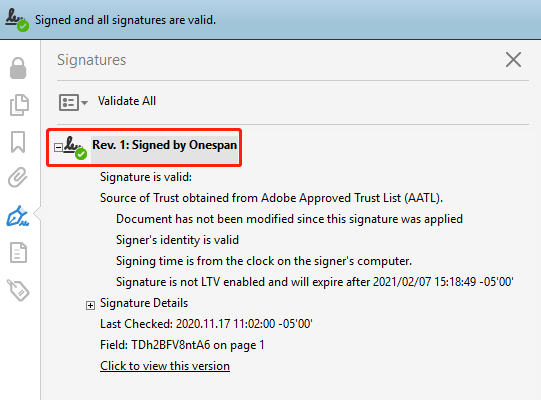Open the bookmarks panel icon
This screenshot has height=400, width=541.
pyautogui.click(x=18, y=142)
